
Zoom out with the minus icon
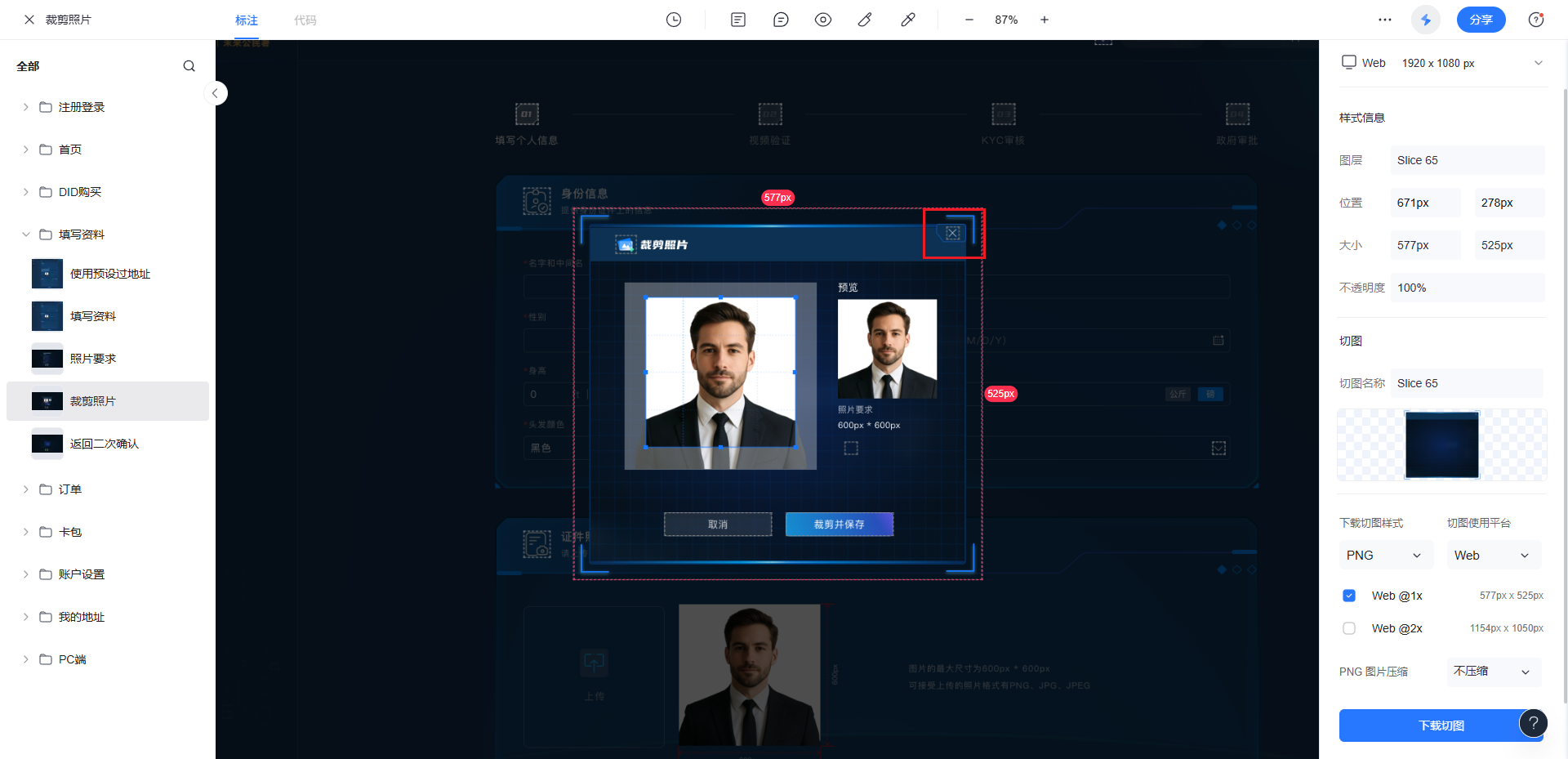969,20
